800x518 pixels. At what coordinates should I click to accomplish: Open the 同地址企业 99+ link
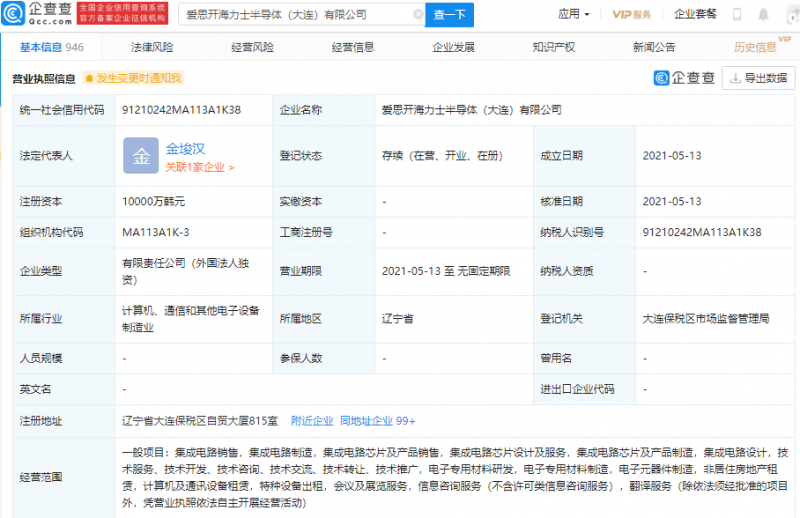click(x=377, y=420)
